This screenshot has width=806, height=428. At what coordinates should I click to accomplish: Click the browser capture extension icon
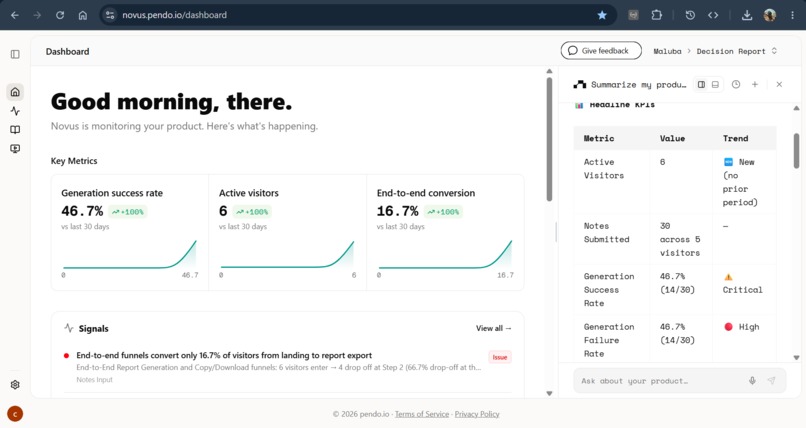click(633, 15)
